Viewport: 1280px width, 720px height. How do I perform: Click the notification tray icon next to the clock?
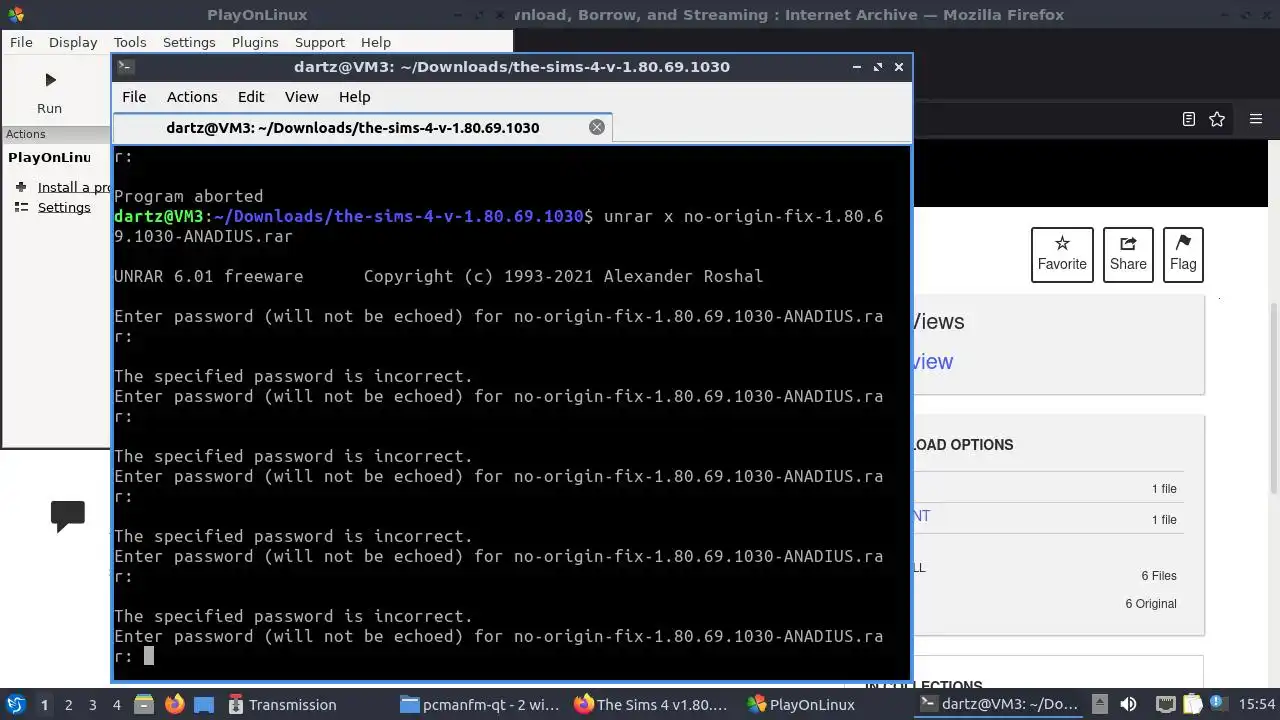[1219, 705]
